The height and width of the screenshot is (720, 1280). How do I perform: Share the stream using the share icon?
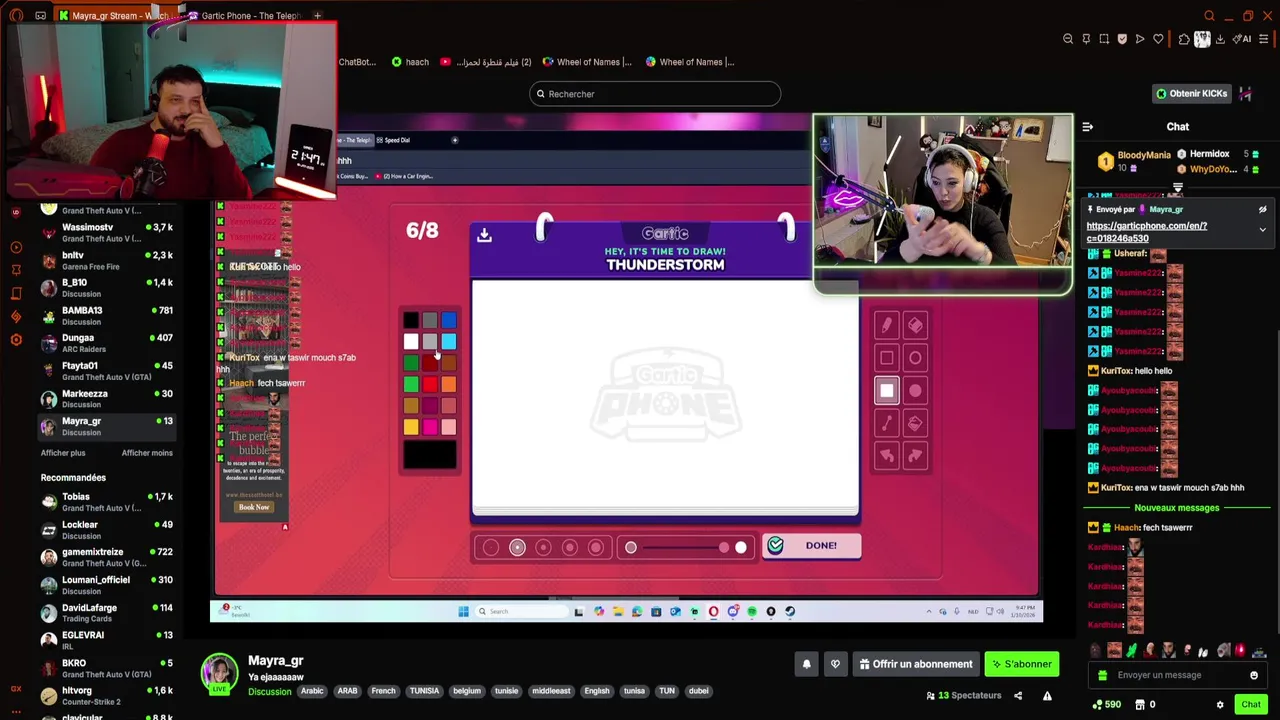1018,696
